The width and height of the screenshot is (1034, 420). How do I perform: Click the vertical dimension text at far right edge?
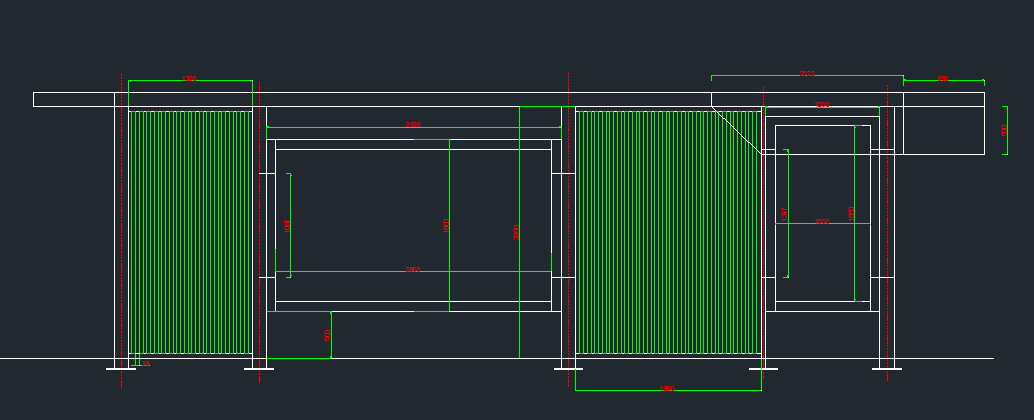[x=1005, y=130]
